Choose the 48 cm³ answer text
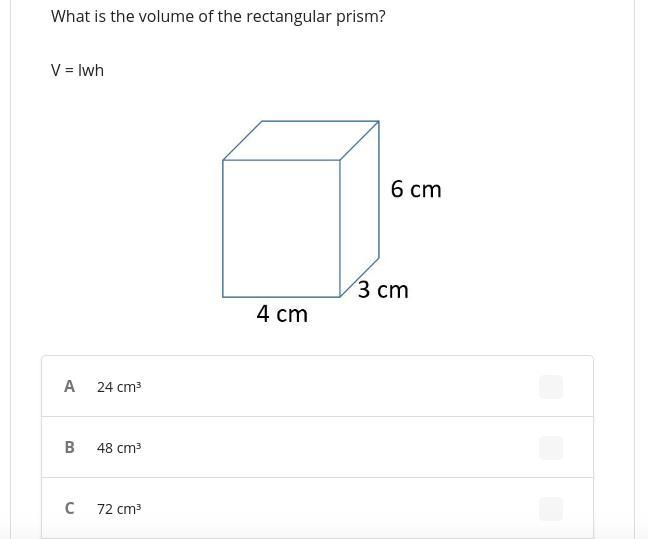Viewport: 648px width, 539px height. 119,448
